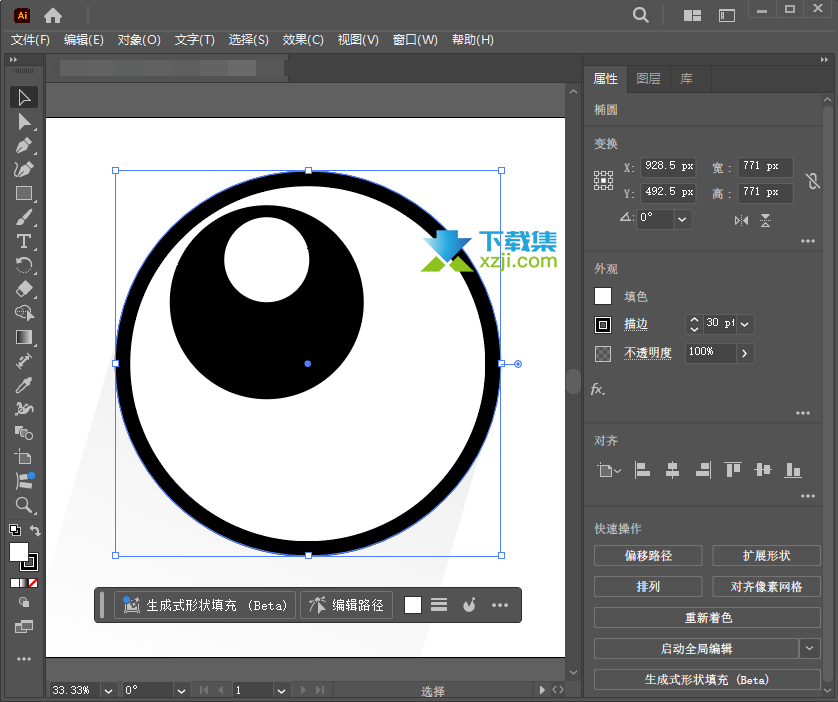This screenshot has width=838, height=702.
Task: Select the Pen tool
Action: click(x=24, y=143)
